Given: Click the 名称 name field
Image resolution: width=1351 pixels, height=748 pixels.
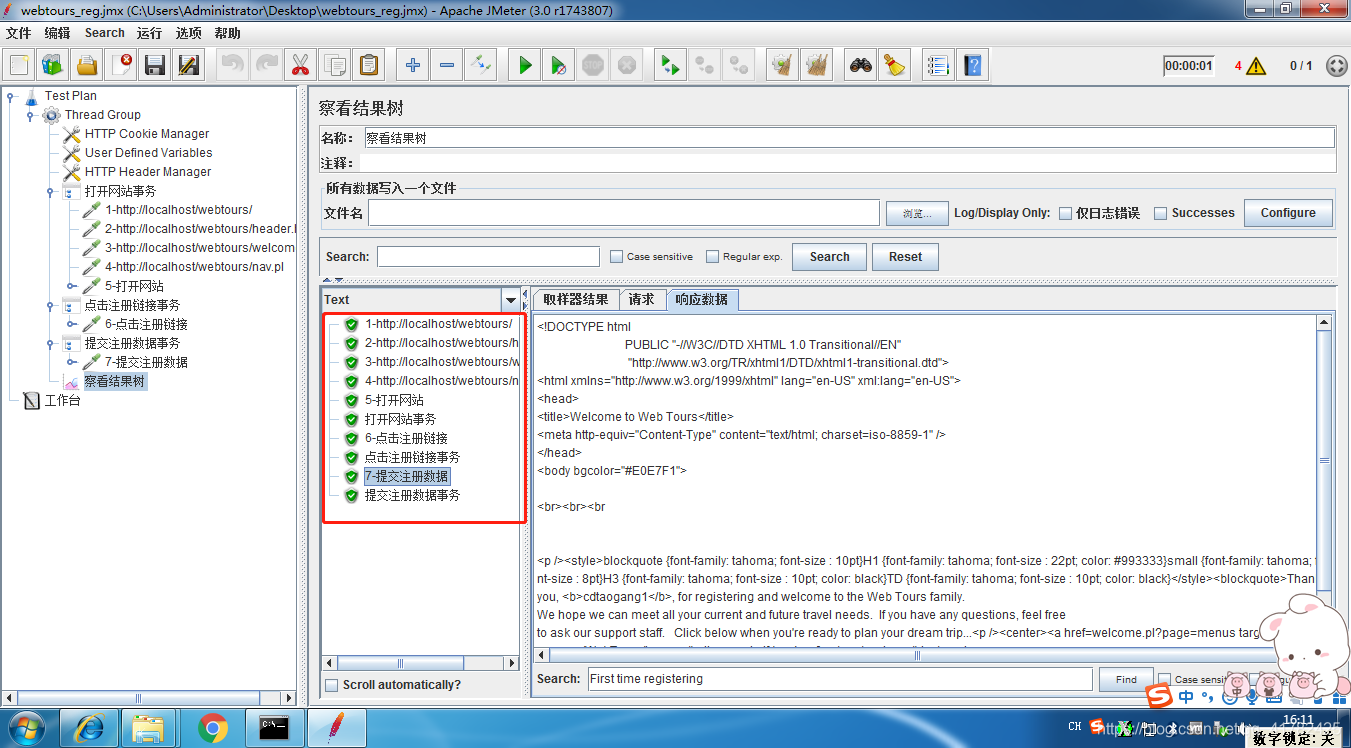Looking at the screenshot, I should 848,138.
